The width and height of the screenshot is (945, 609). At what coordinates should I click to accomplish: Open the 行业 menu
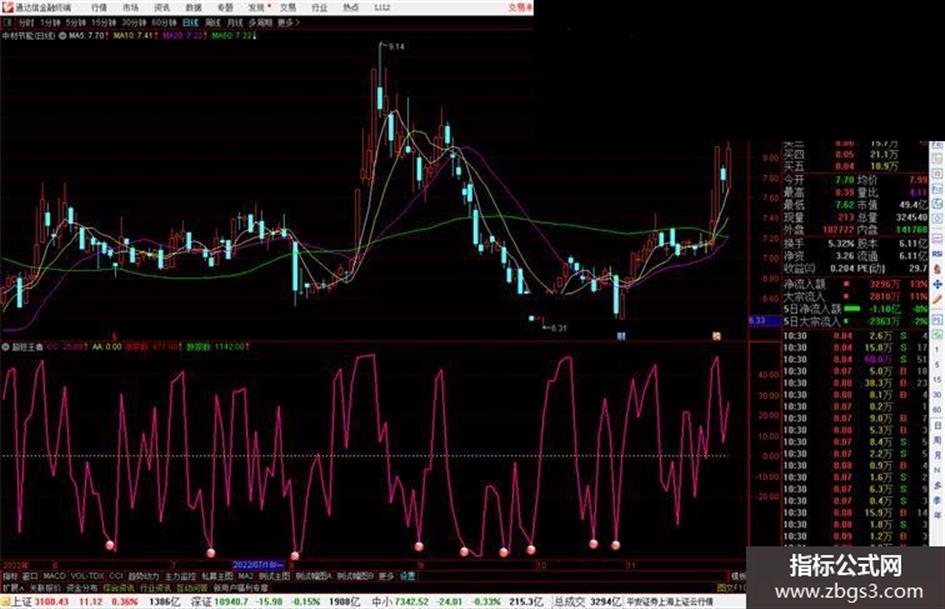pyautogui.click(x=319, y=7)
